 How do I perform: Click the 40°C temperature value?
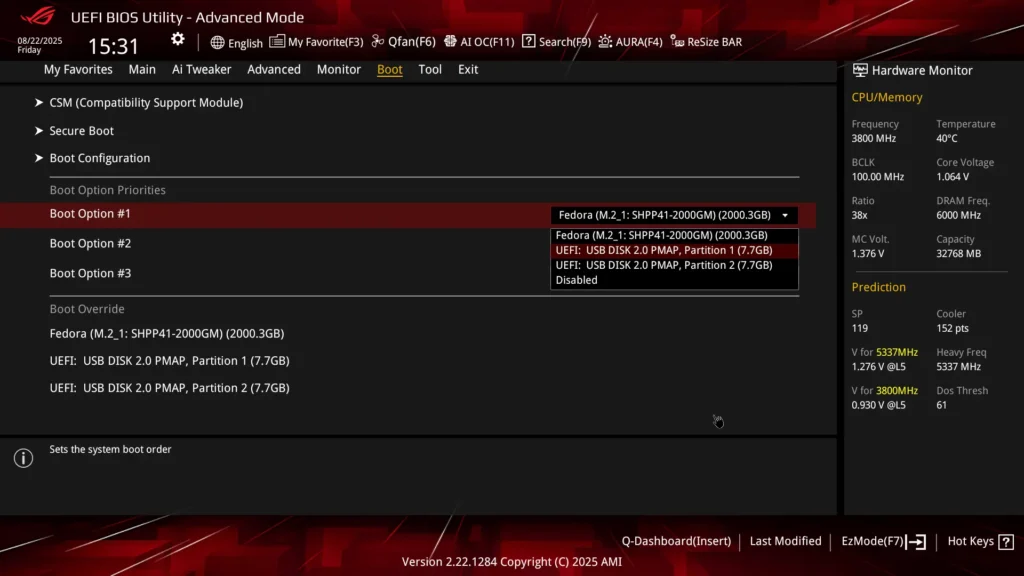click(947, 138)
